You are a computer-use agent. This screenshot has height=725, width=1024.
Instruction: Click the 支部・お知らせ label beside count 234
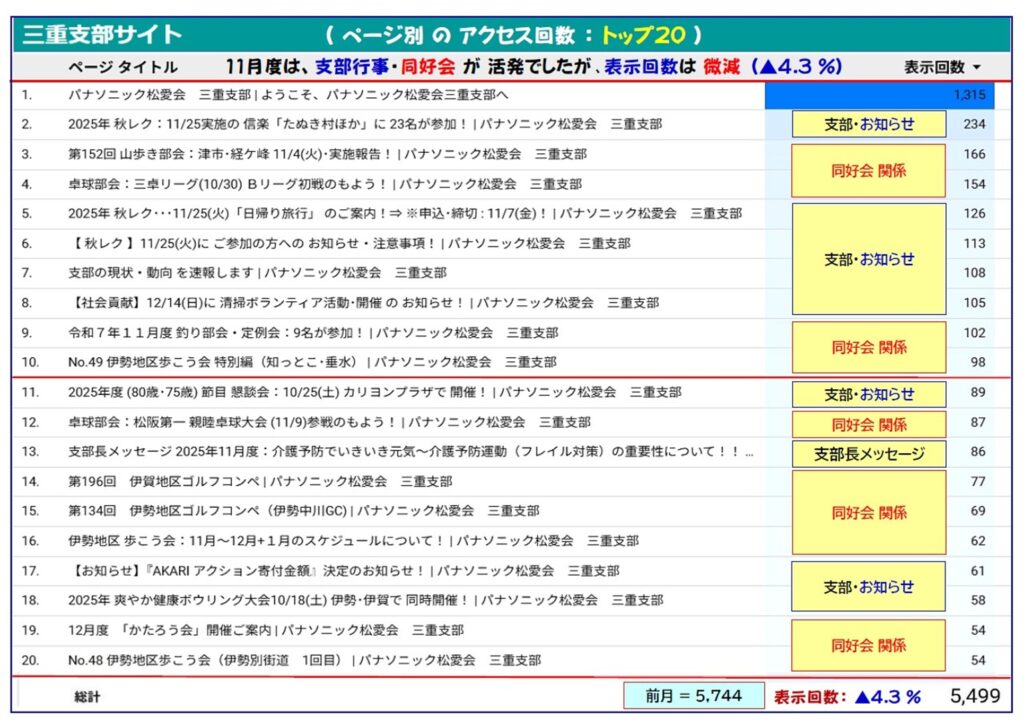click(x=868, y=124)
